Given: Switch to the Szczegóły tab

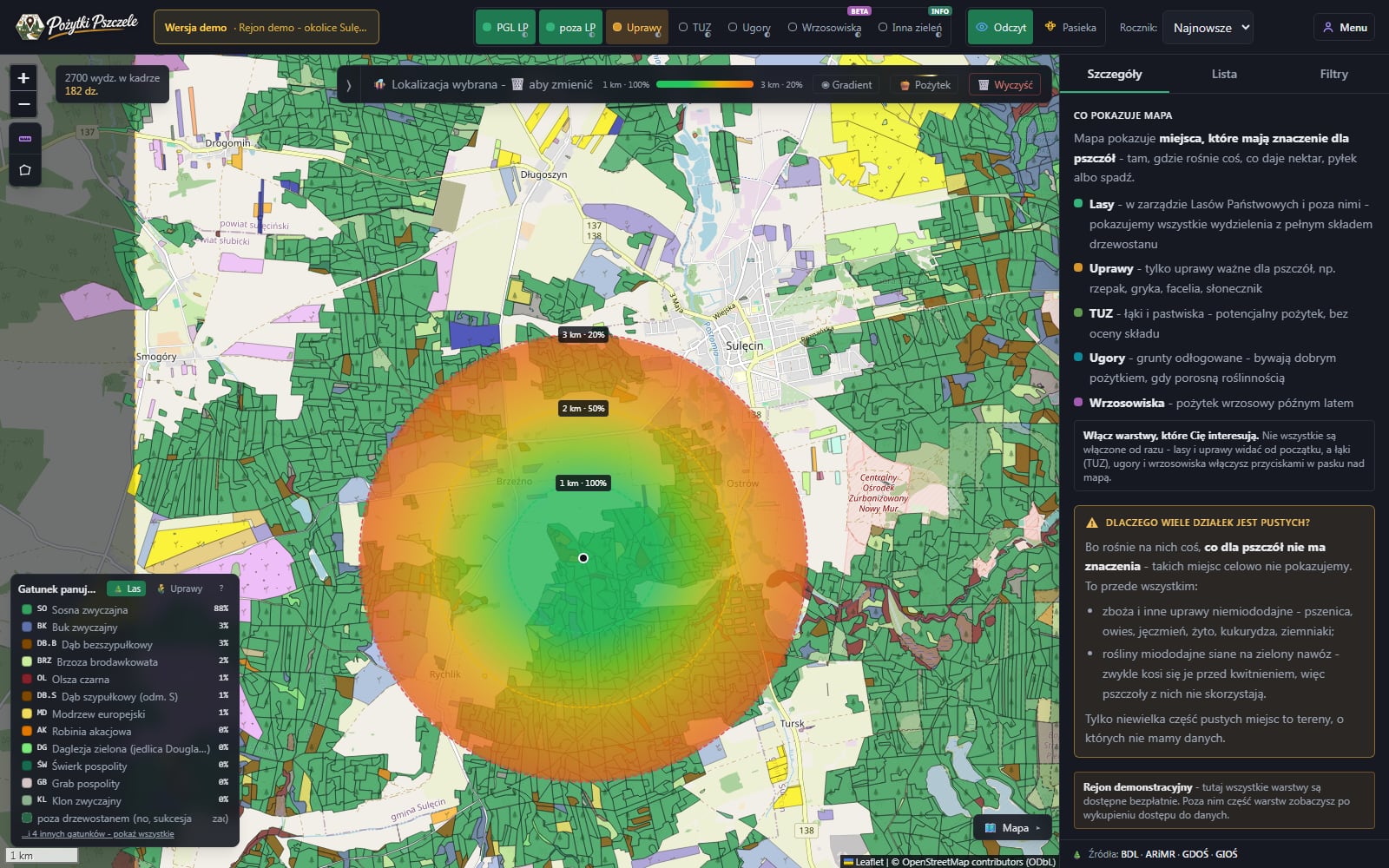Looking at the screenshot, I should coord(1115,74).
